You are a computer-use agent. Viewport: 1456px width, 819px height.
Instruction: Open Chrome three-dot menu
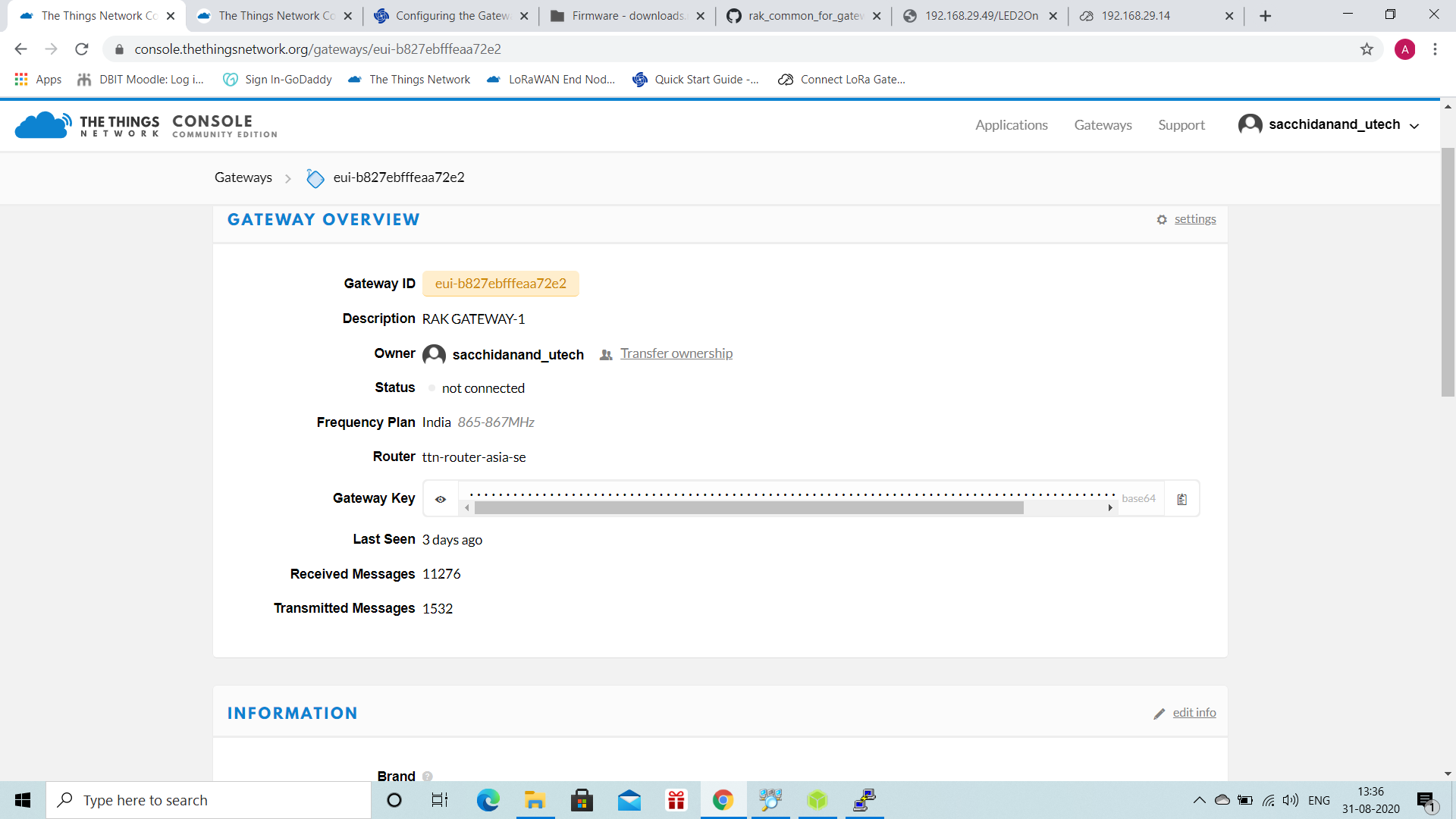pos(1435,49)
